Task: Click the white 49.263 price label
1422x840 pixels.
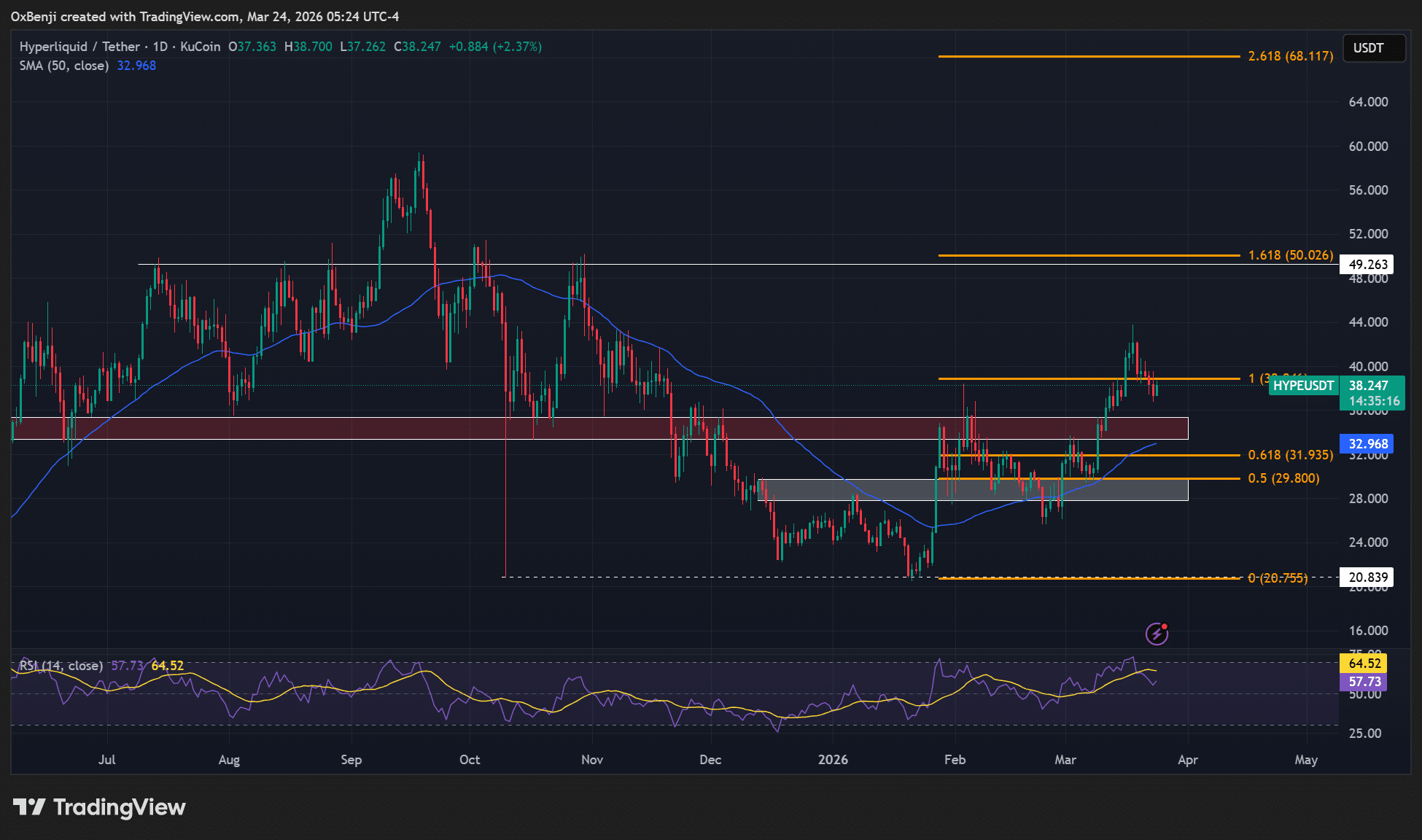Action: 1367,265
